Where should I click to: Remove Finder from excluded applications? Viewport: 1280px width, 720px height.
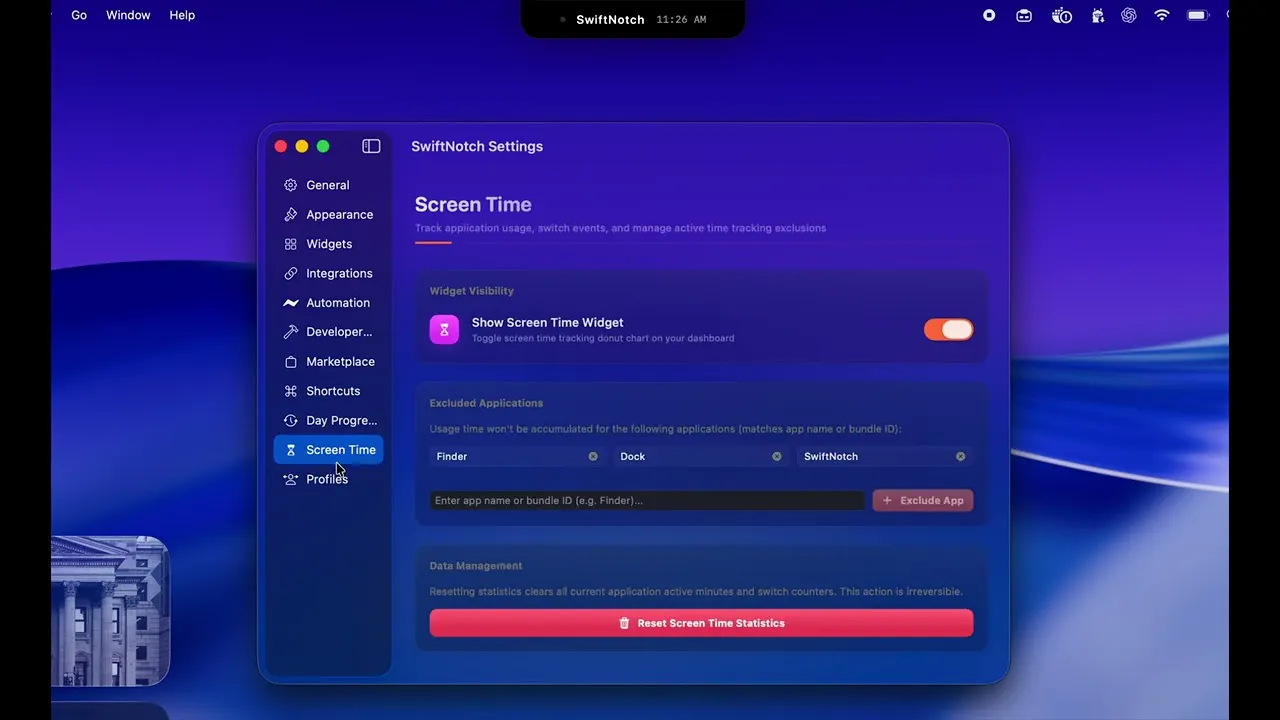[593, 456]
